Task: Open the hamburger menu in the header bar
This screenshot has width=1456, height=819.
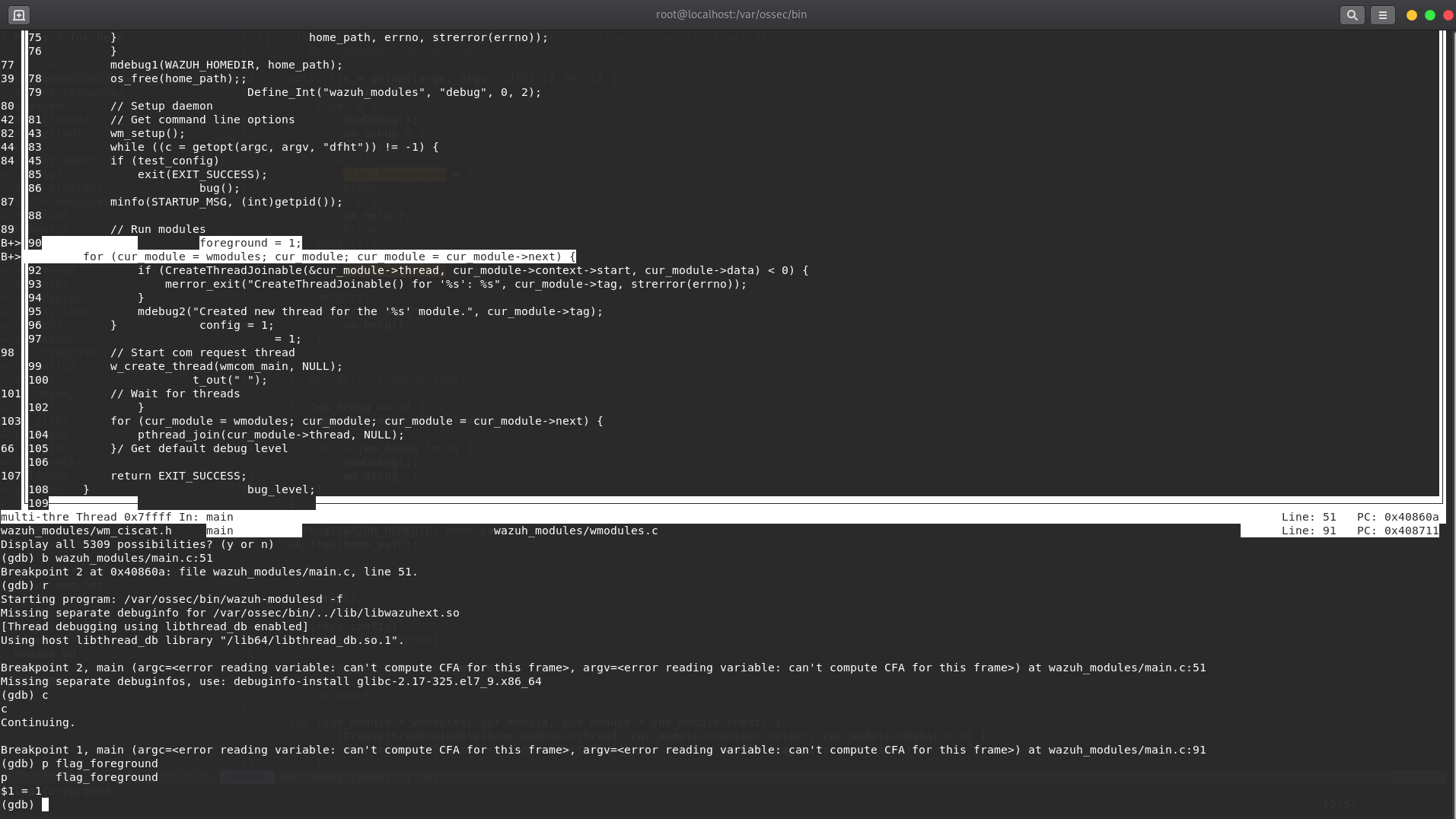Action: (1382, 14)
